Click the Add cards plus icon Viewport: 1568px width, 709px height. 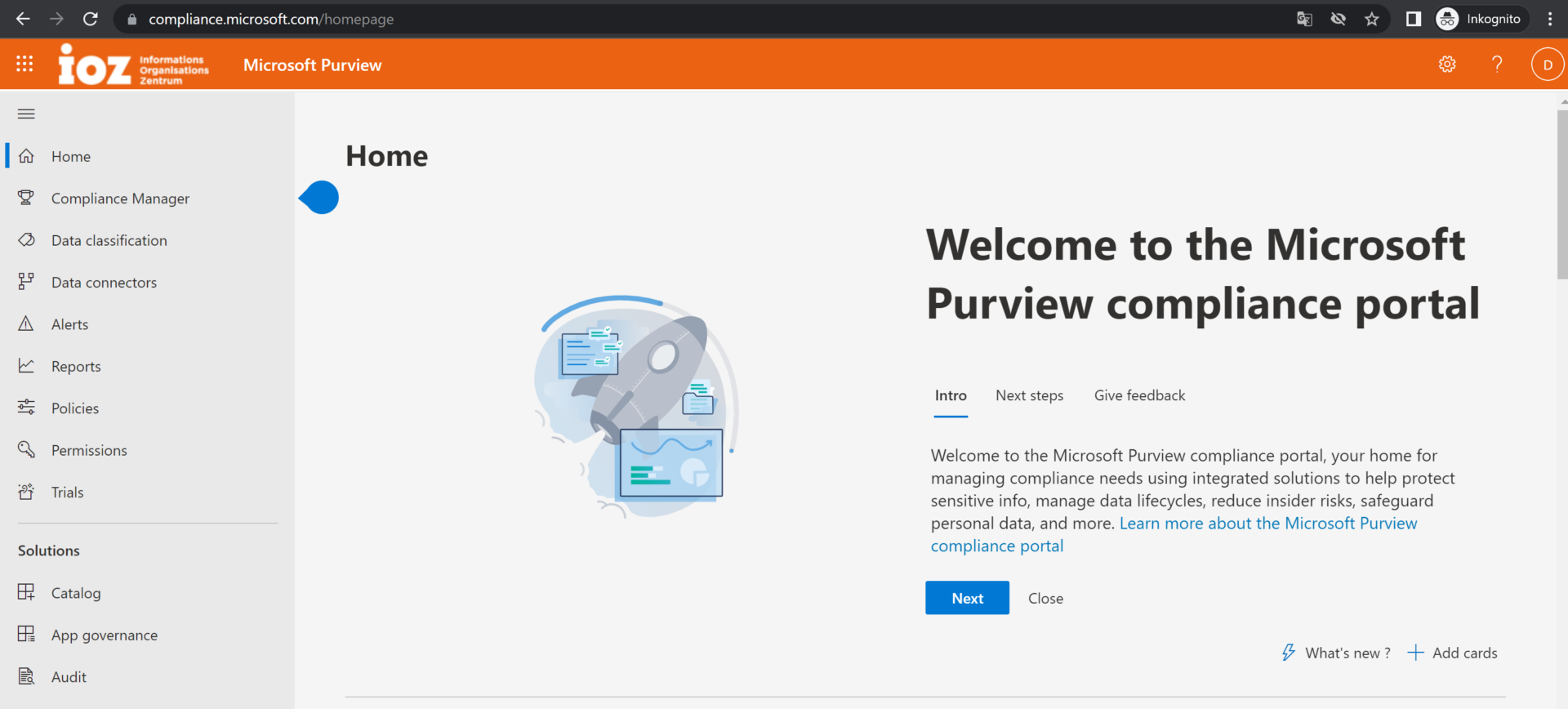(x=1415, y=653)
